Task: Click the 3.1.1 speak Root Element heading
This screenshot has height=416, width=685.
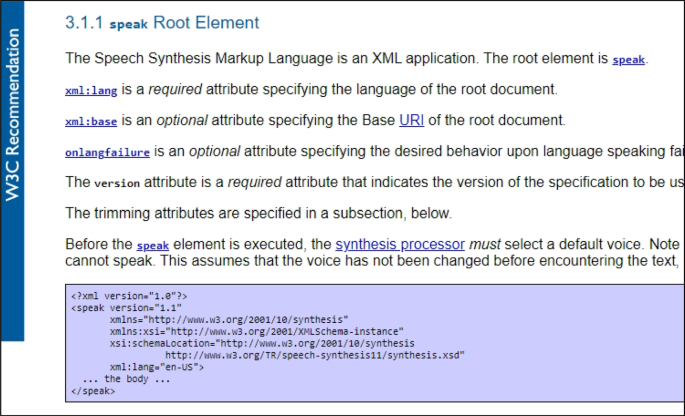Action: pos(161,23)
